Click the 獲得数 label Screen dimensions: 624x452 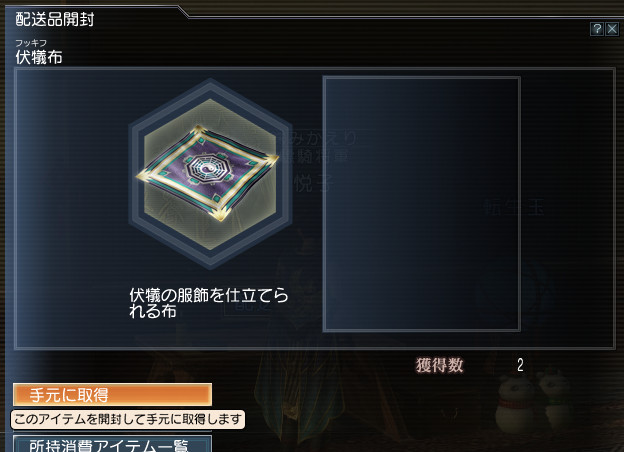[x=440, y=365]
